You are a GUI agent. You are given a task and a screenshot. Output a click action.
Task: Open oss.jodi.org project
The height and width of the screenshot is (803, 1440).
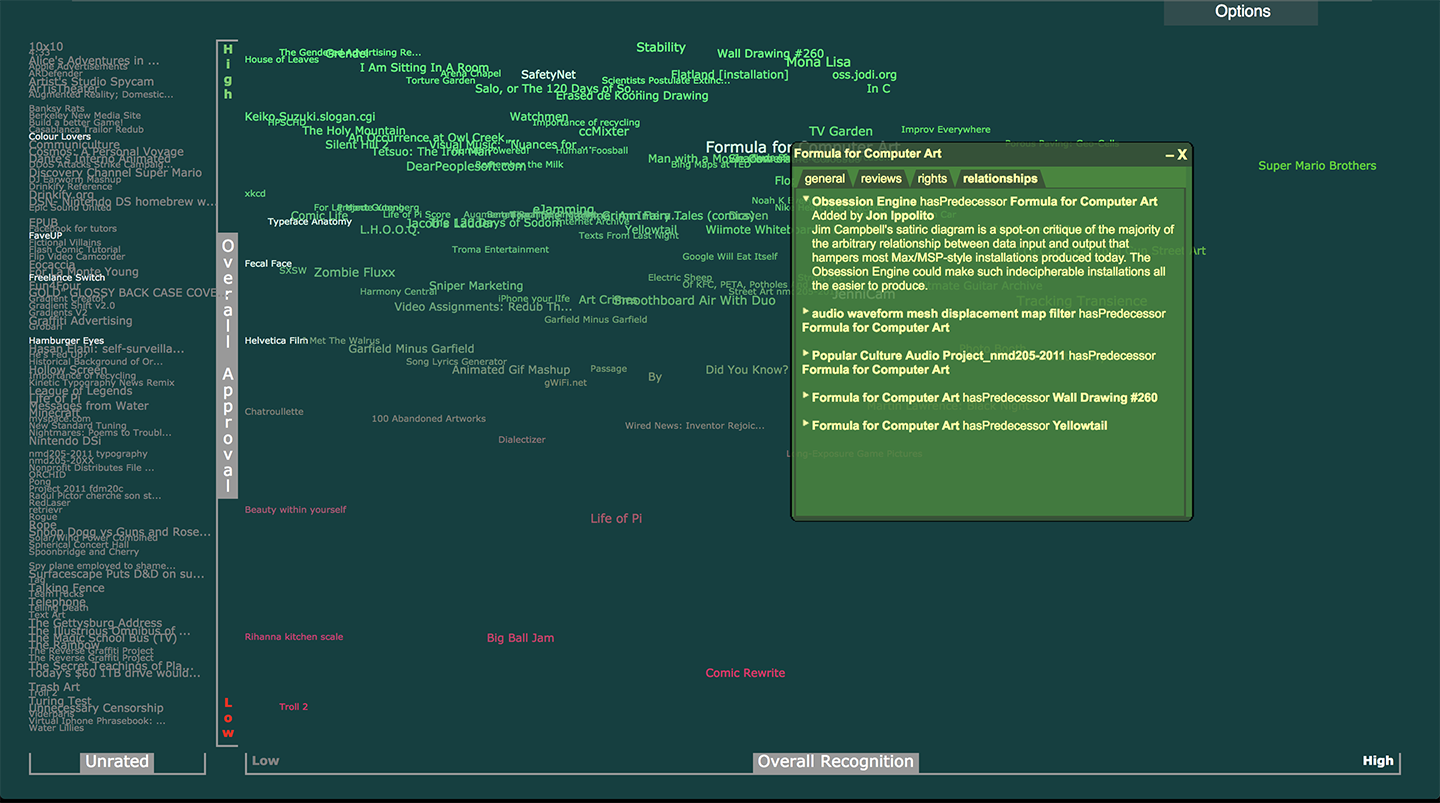point(864,75)
